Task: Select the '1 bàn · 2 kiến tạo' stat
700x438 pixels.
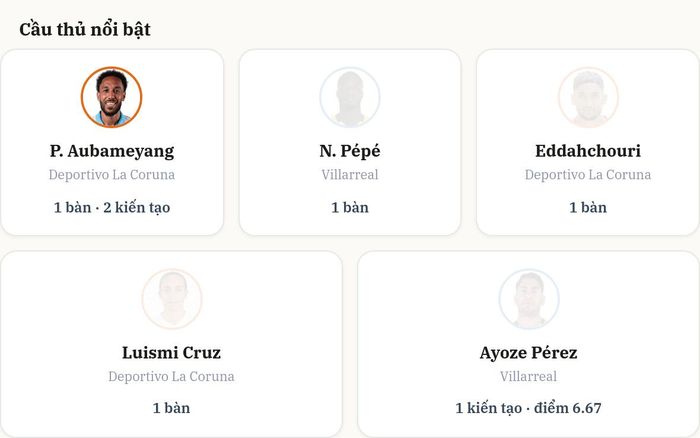Action: click(112, 208)
